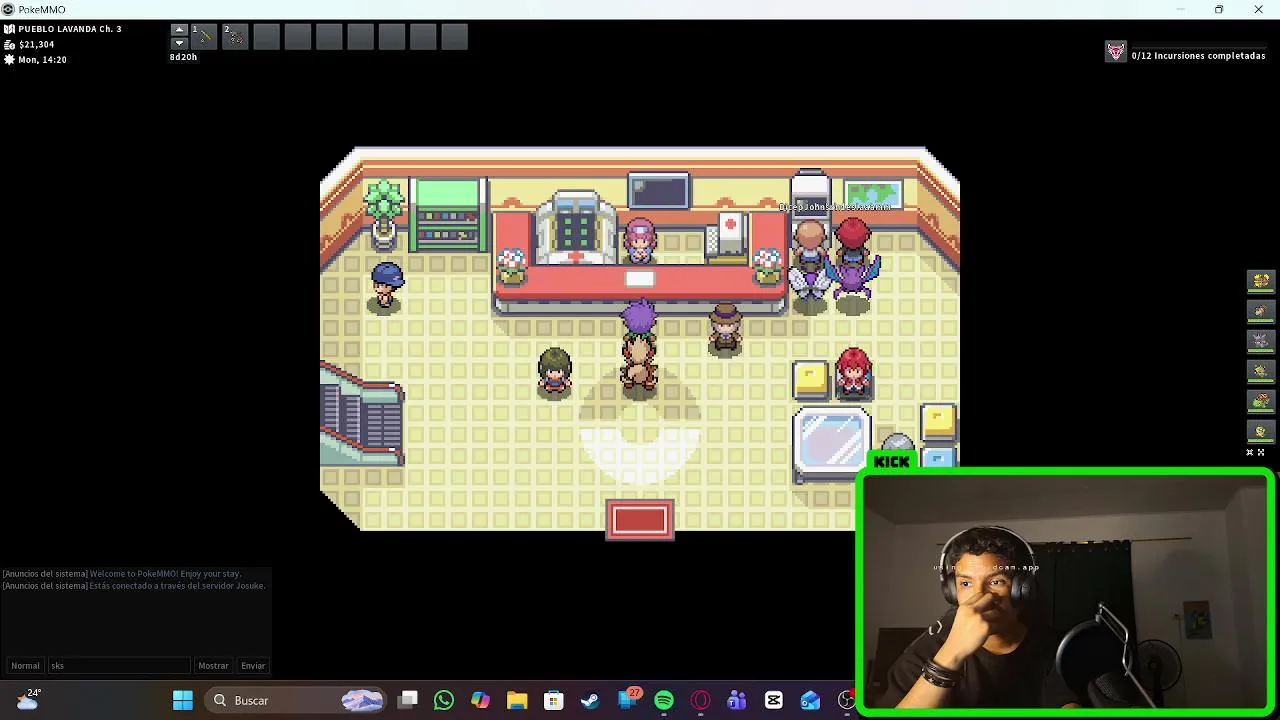This screenshot has width=1280, height=720.
Task: Select hotbar slot 2 item
Action: click(234, 37)
